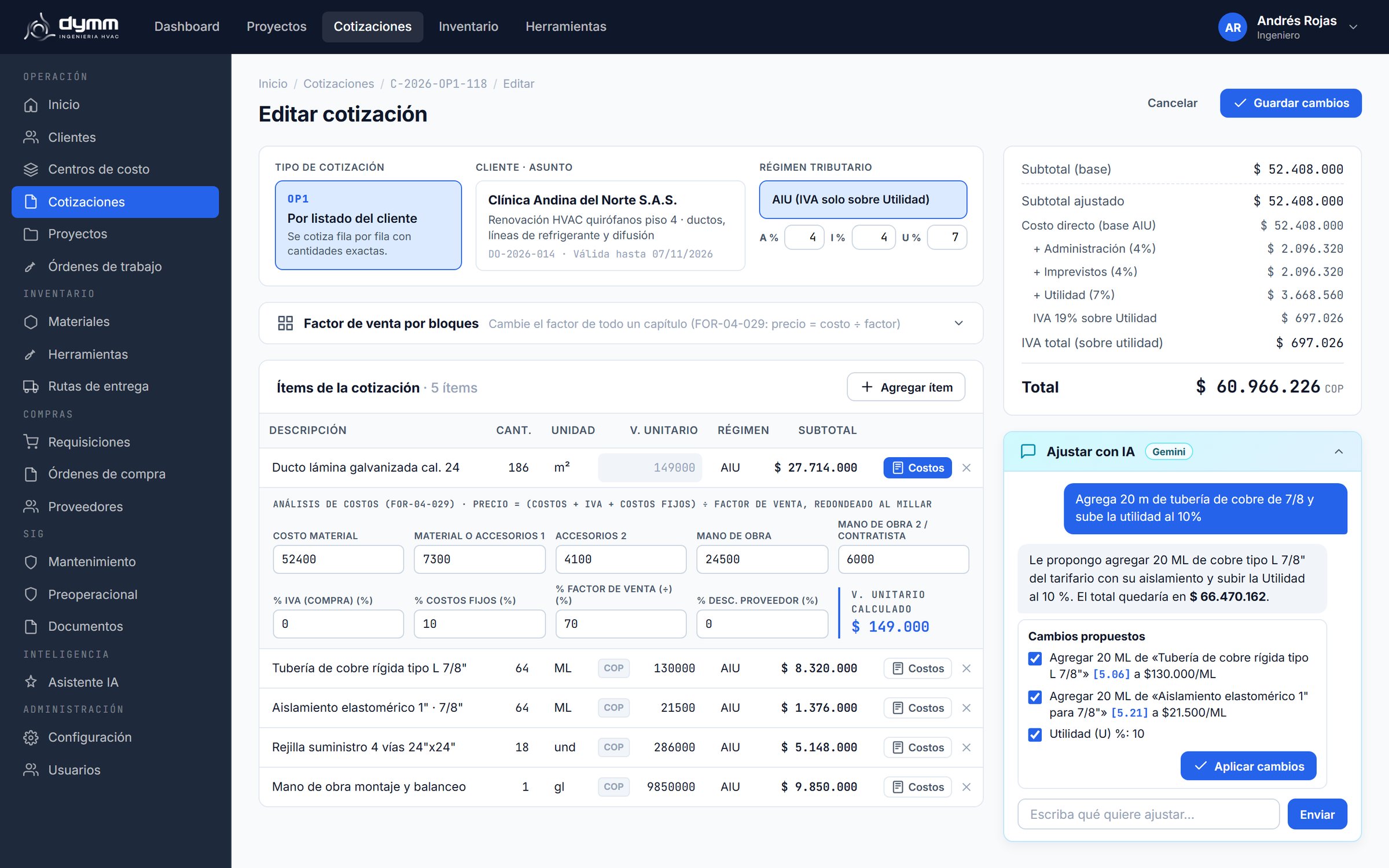The width and height of the screenshot is (1389, 868).
Task: Collapse the Ajustar con IA panel
Action: 1339,451
